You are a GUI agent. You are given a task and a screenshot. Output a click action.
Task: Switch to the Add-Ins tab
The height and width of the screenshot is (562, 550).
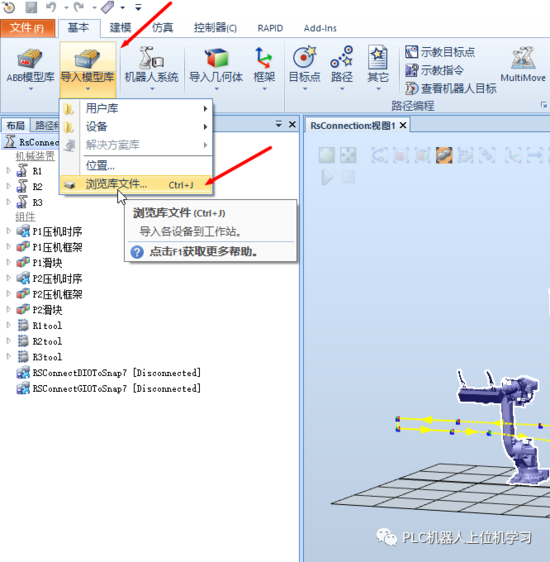pyautogui.click(x=320, y=28)
